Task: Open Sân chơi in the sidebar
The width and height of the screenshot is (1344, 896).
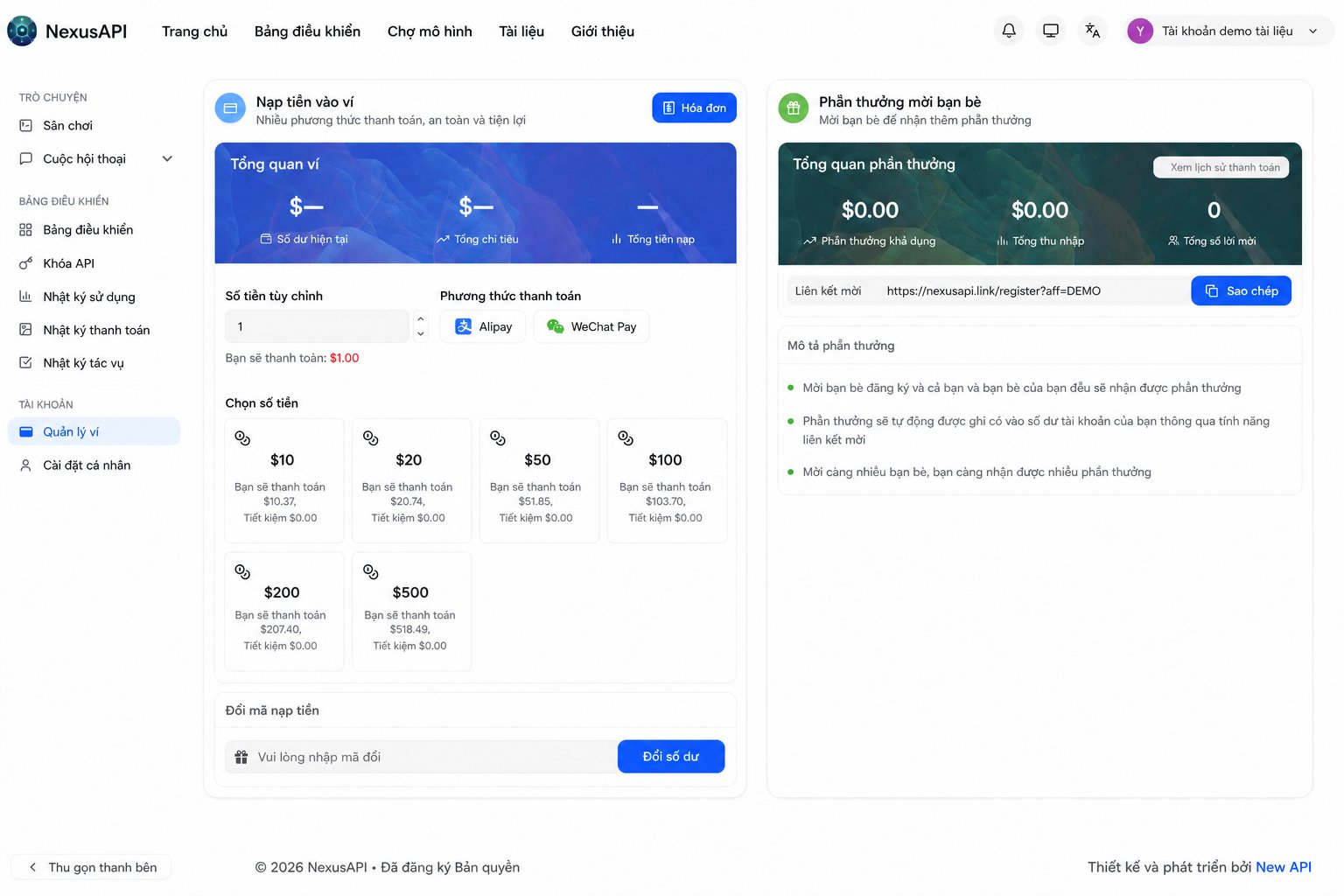Action: point(94,125)
